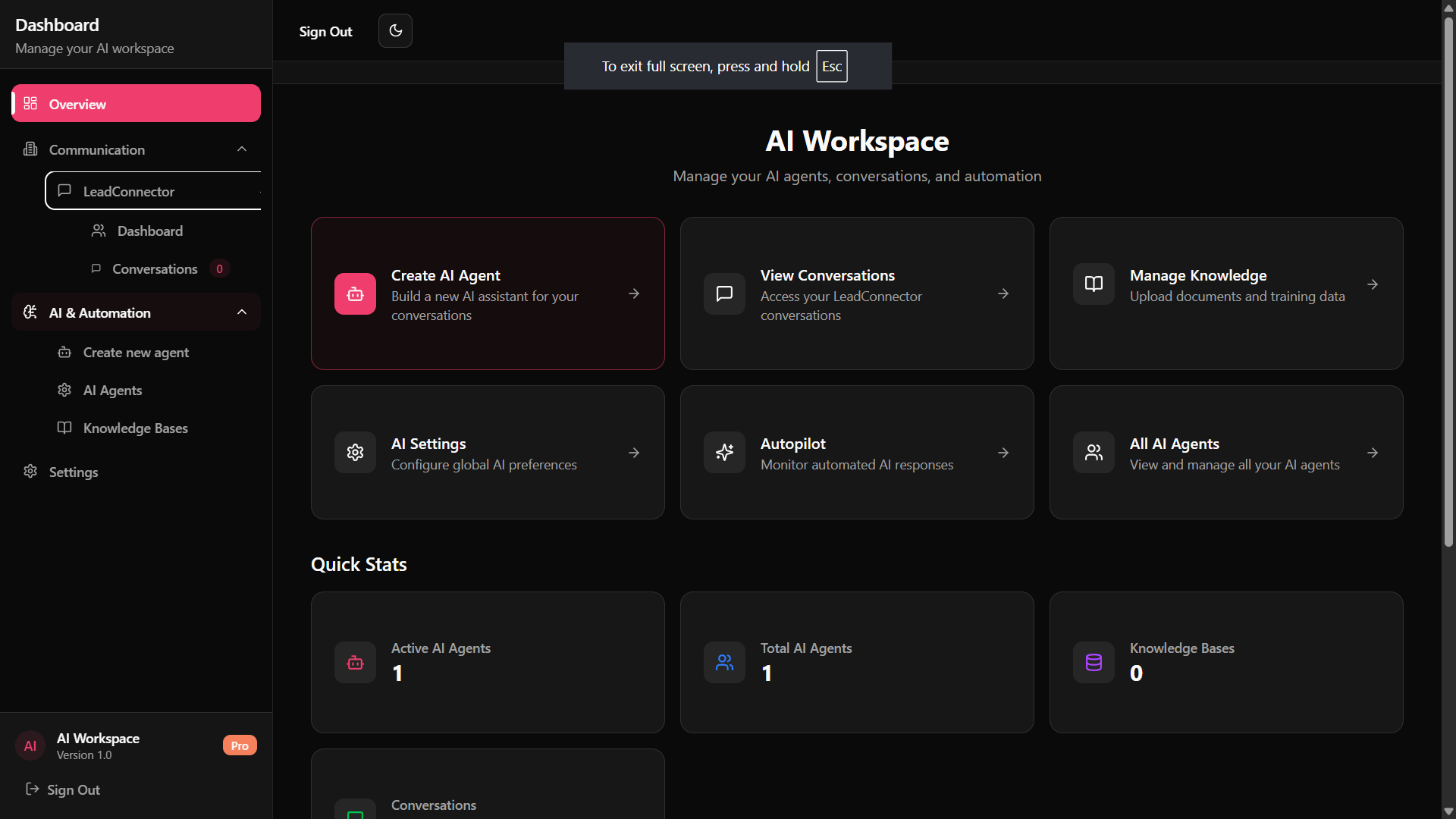The width and height of the screenshot is (1456, 819).
Task: Toggle dark mode with the moon icon
Action: click(x=395, y=31)
